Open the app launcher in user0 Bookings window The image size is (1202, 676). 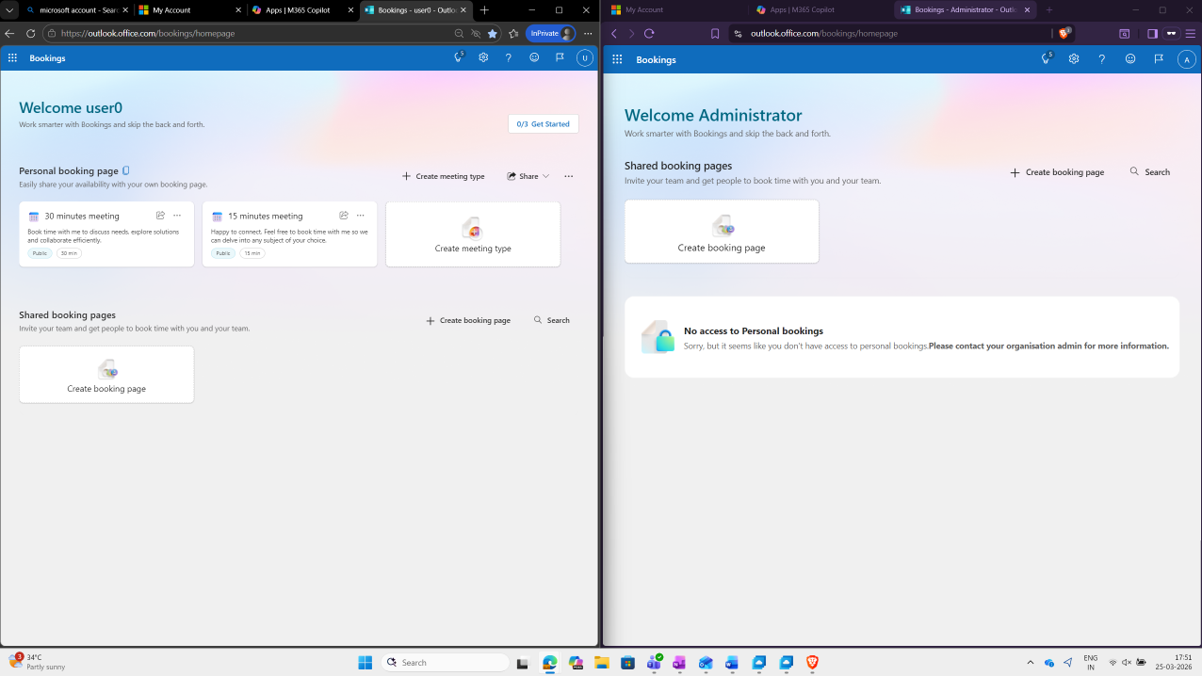click(12, 58)
